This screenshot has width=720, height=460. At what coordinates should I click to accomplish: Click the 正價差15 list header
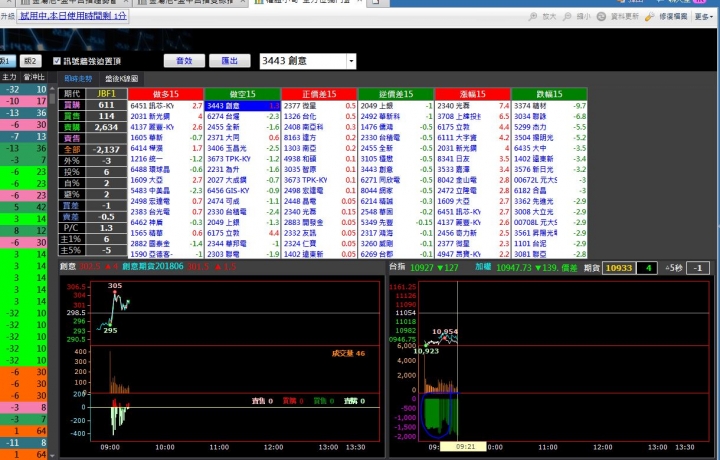[x=319, y=94]
